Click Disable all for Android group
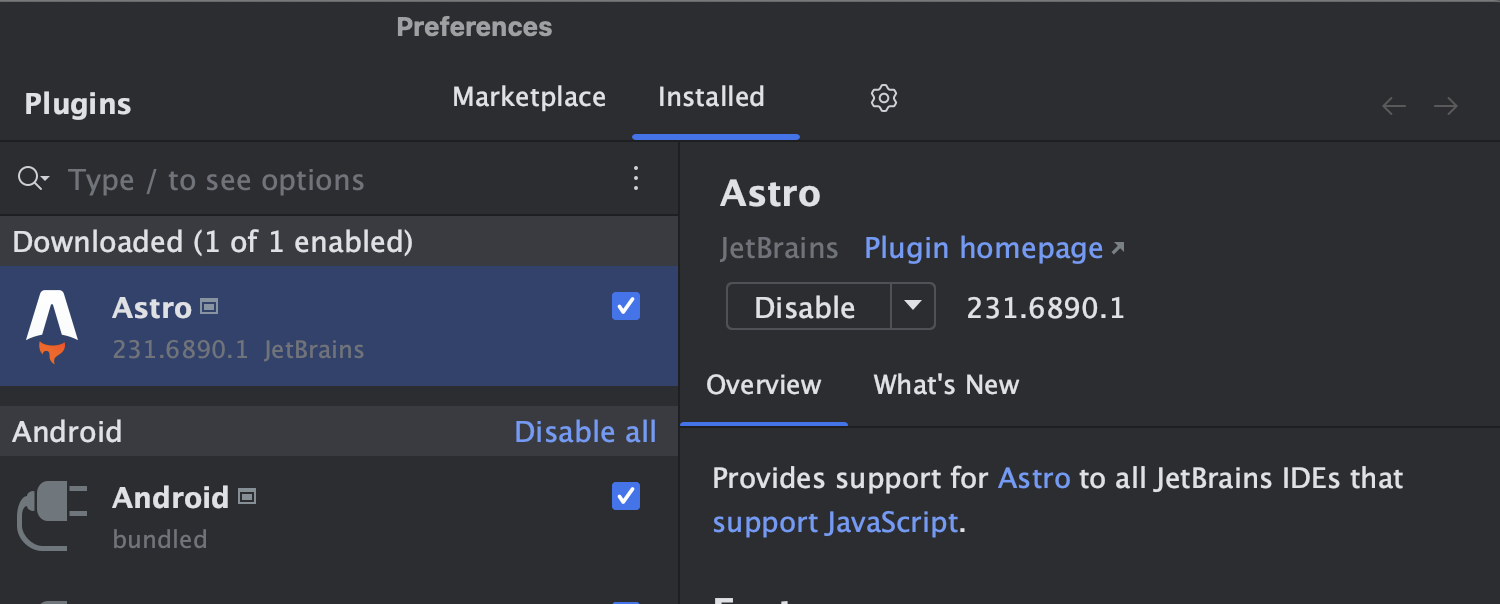The width and height of the screenshot is (1500, 604). 585,432
